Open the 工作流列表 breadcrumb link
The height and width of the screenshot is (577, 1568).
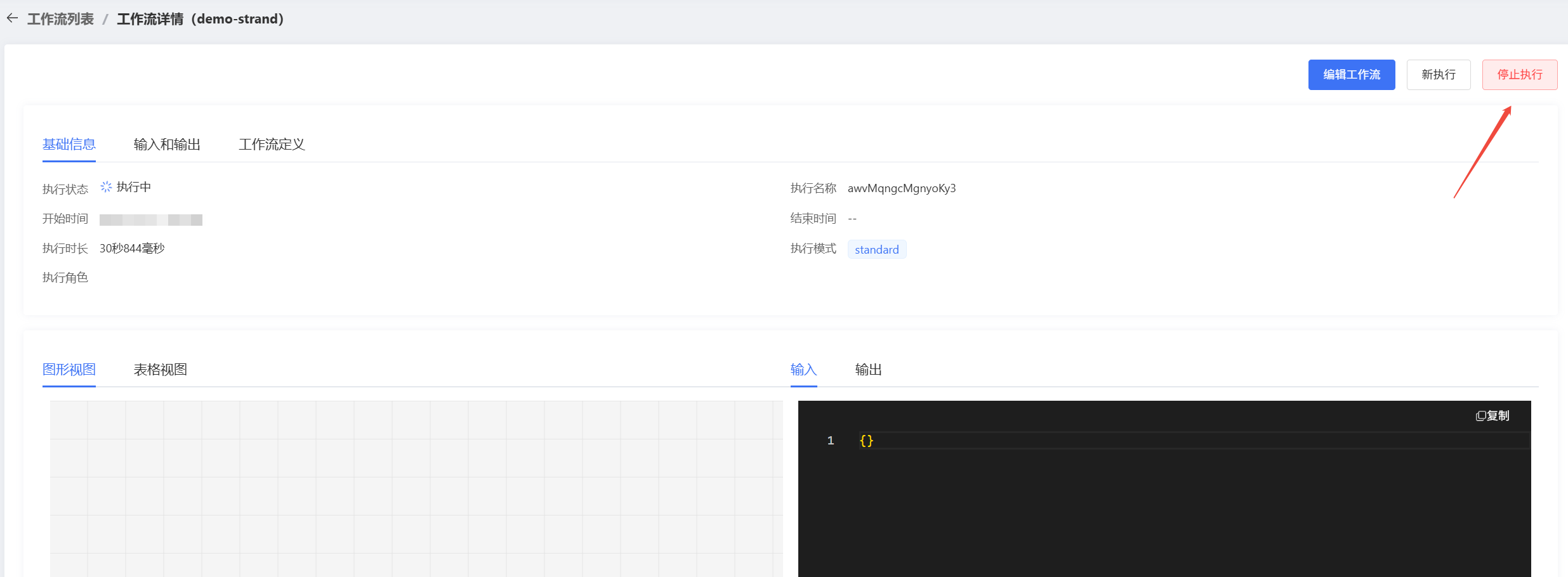(60, 19)
